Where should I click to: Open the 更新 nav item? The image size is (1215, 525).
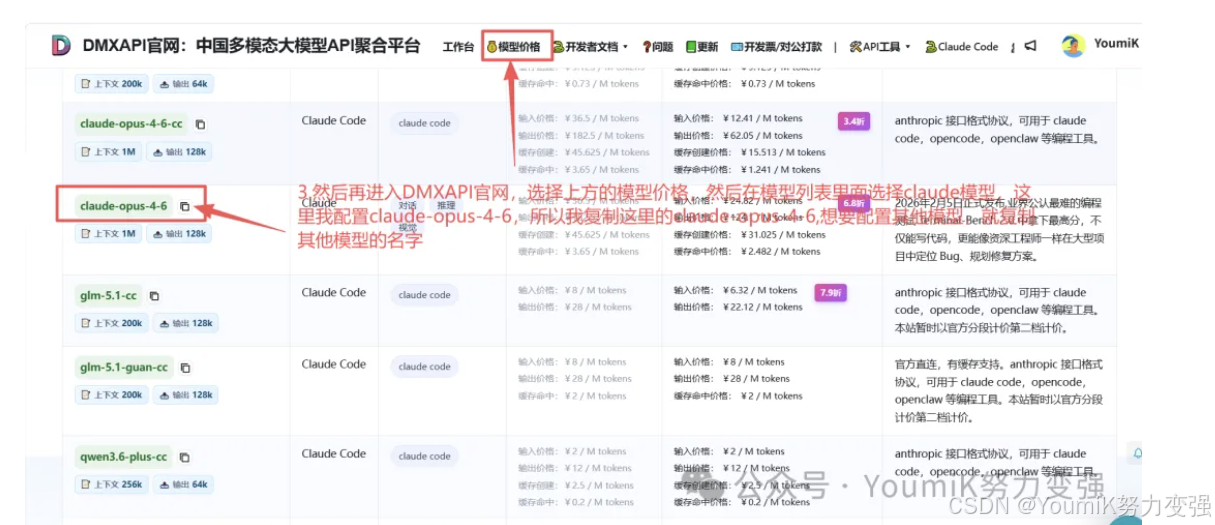click(x=702, y=47)
